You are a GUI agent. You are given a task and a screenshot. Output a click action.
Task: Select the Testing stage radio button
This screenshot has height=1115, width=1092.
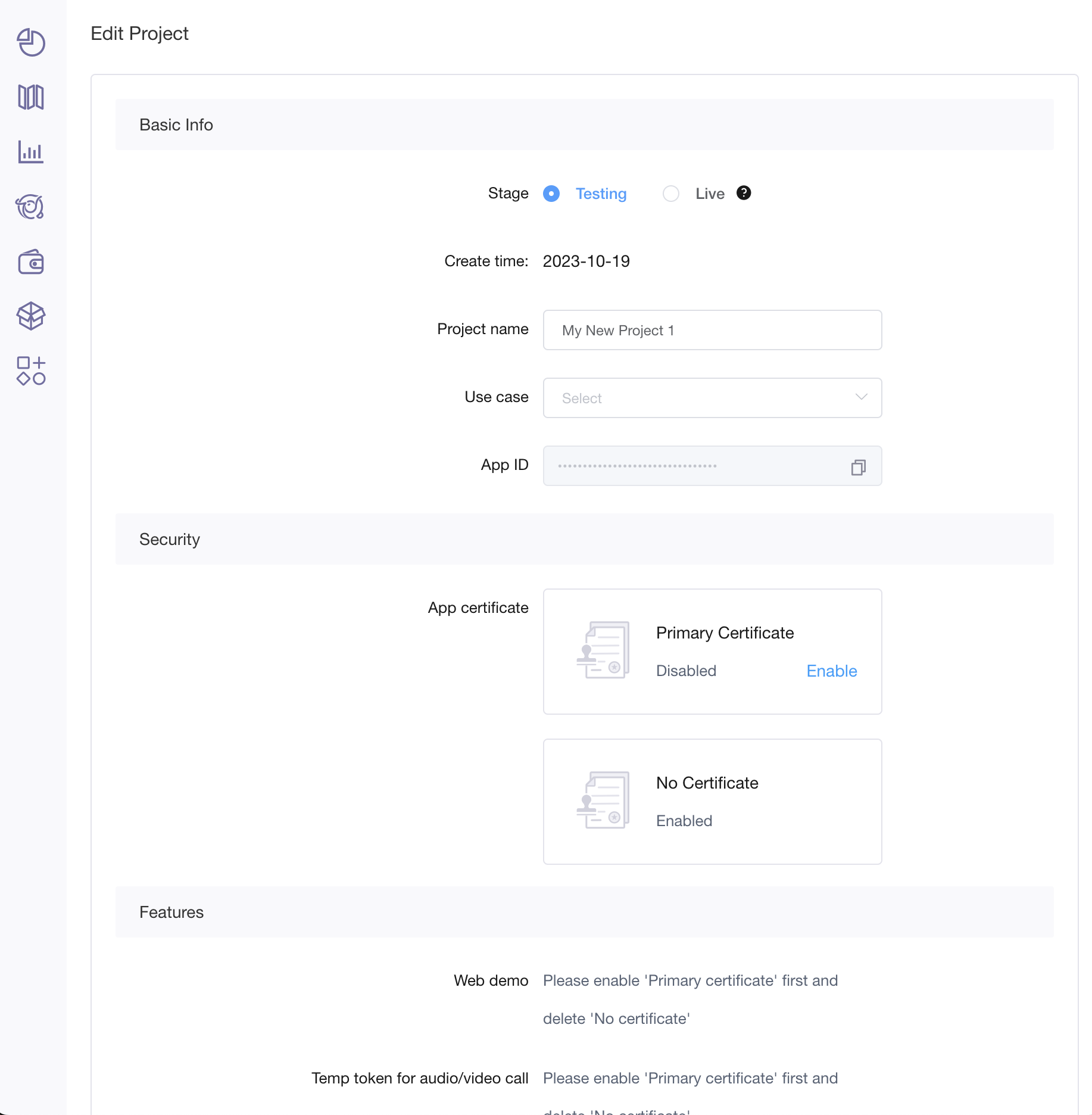tap(551, 194)
